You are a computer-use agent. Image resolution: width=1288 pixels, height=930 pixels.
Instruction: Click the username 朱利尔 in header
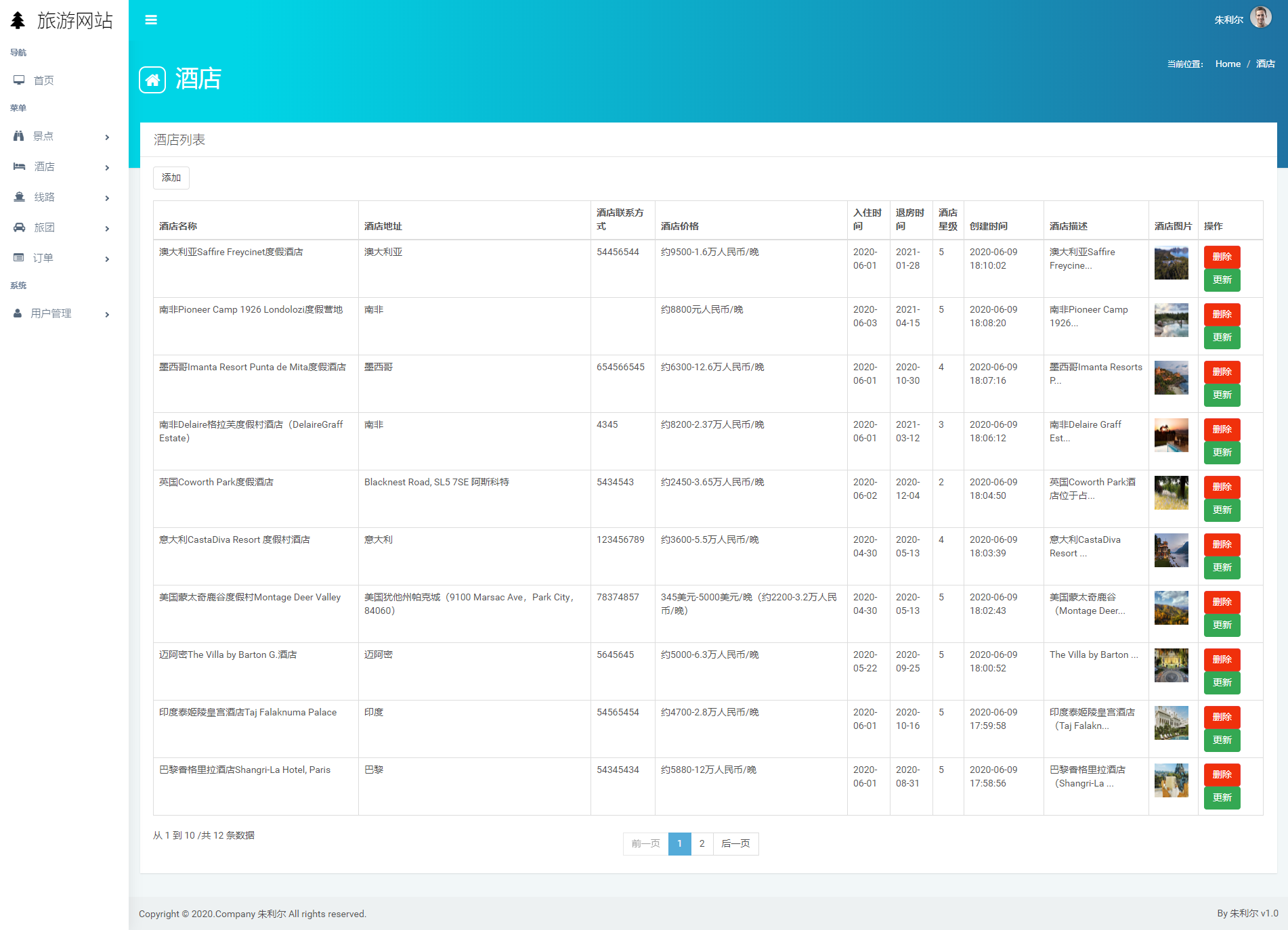(1228, 20)
